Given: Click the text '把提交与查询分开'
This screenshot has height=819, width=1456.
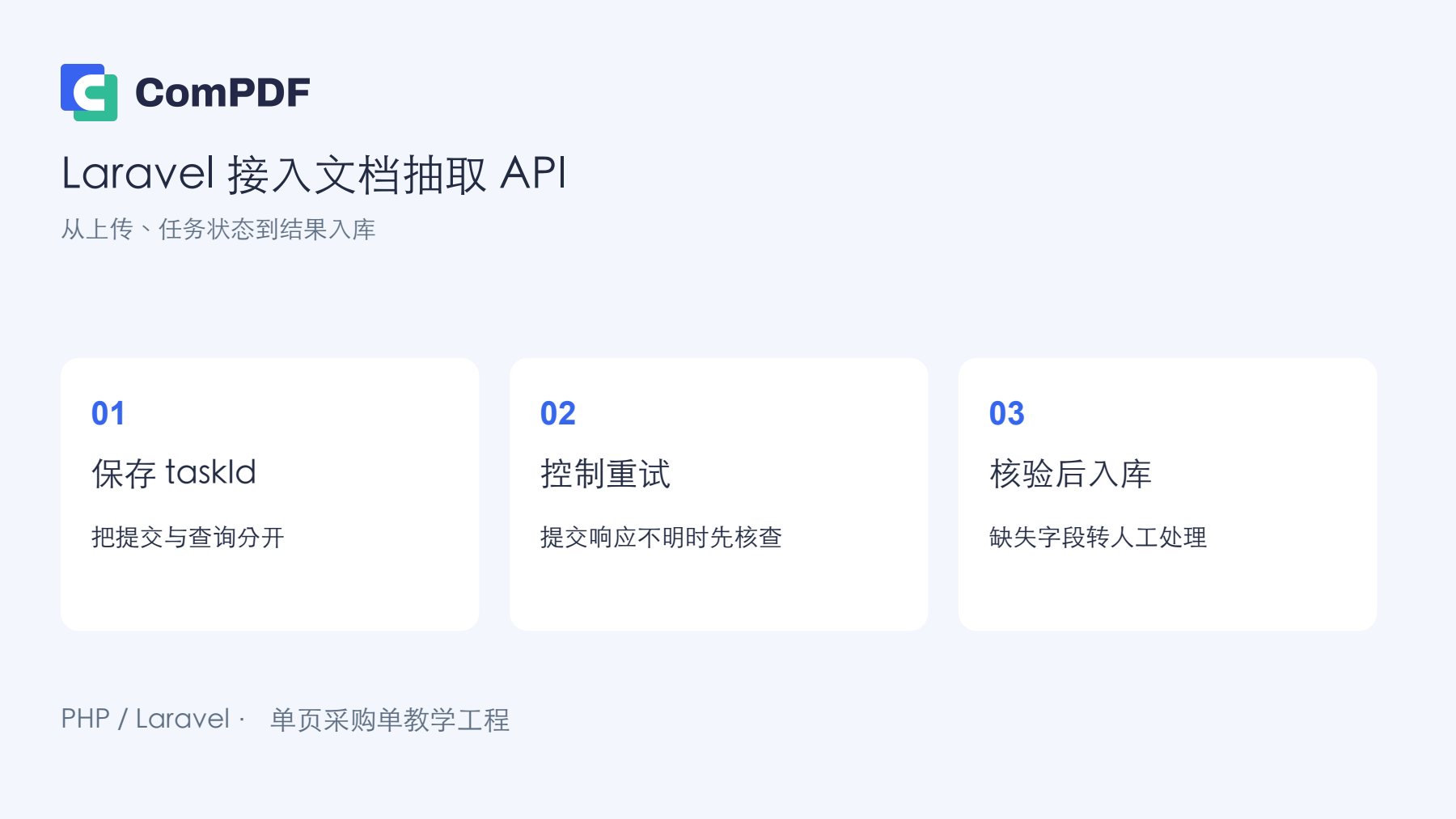Looking at the screenshot, I should click(188, 538).
